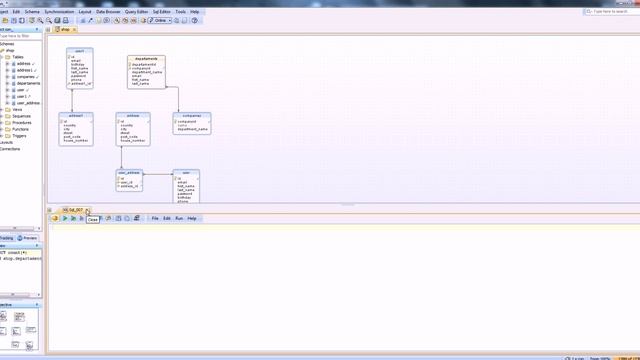Open the Tools menu in the menu bar
This screenshot has height=360, width=640.
coord(180,12)
